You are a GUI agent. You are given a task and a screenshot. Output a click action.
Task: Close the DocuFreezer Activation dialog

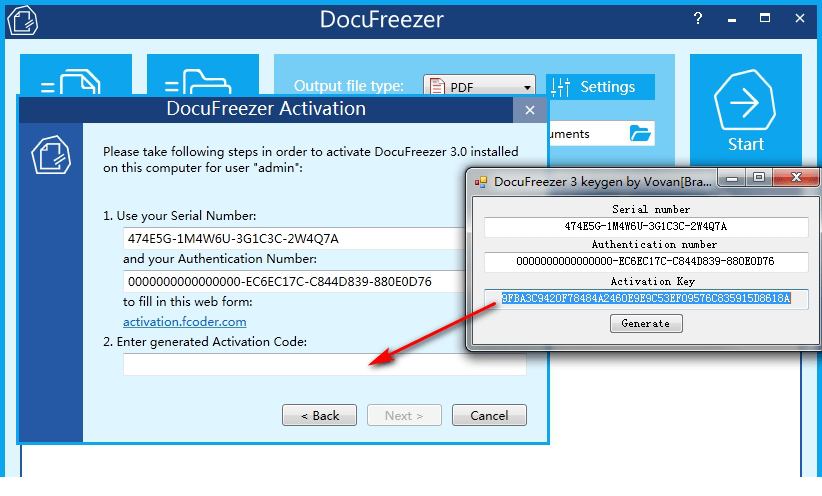coord(529,110)
